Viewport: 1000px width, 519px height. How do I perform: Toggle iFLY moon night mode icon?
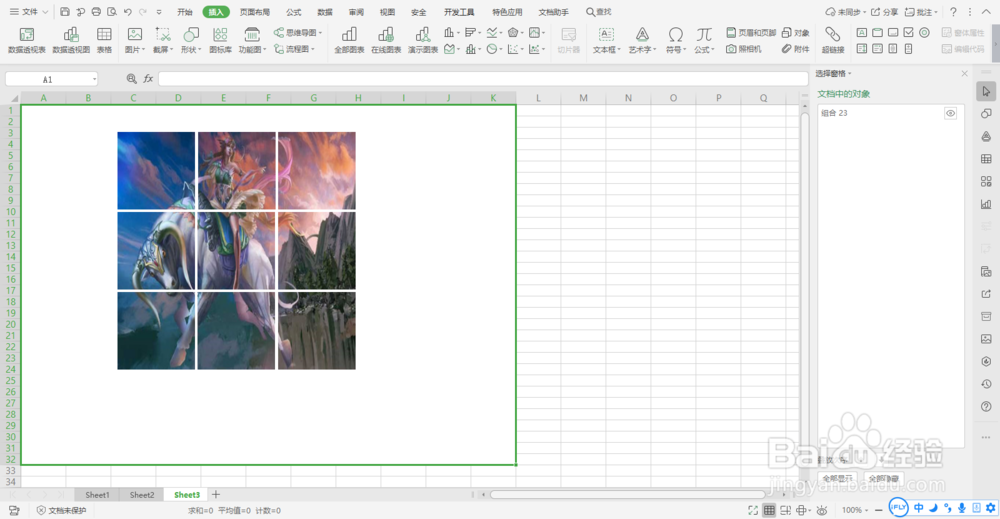[933, 508]
